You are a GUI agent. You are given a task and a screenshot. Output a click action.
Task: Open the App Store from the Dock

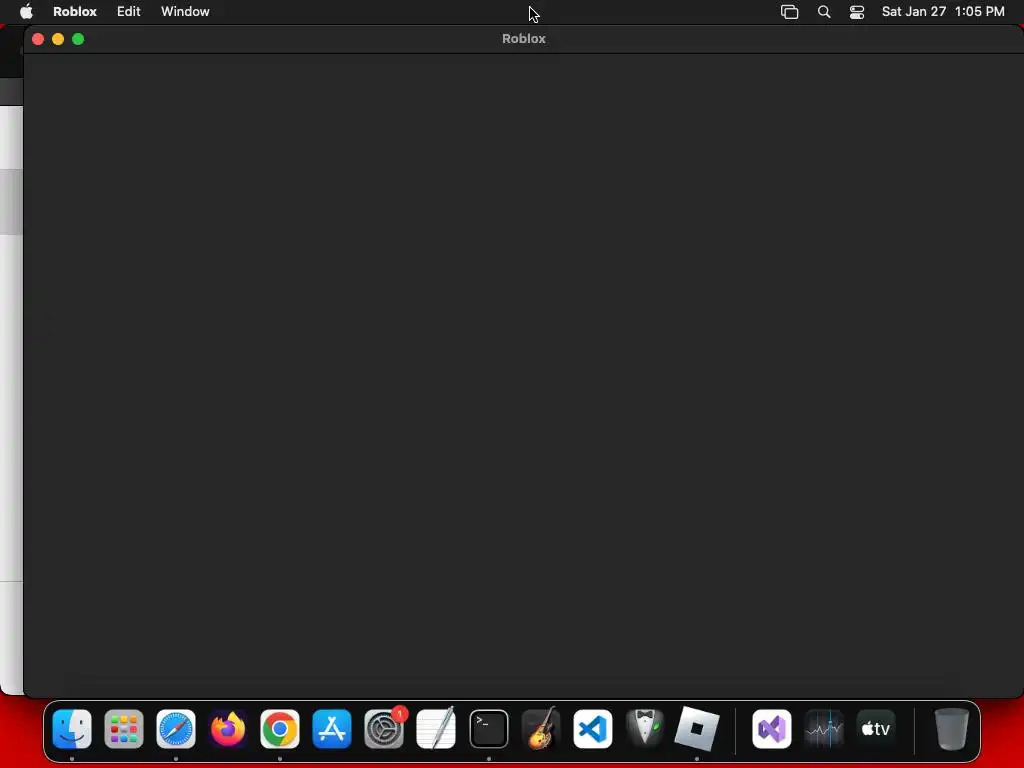coord(332,729)
